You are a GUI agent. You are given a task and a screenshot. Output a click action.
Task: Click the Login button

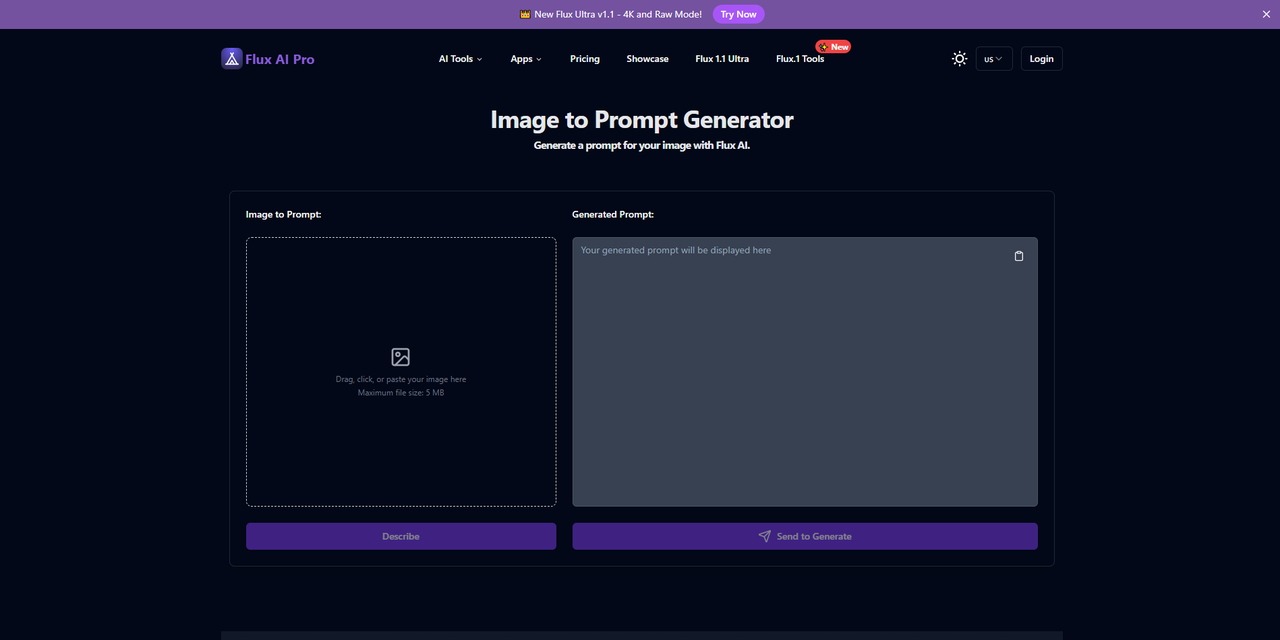(x=1042, y=59)
